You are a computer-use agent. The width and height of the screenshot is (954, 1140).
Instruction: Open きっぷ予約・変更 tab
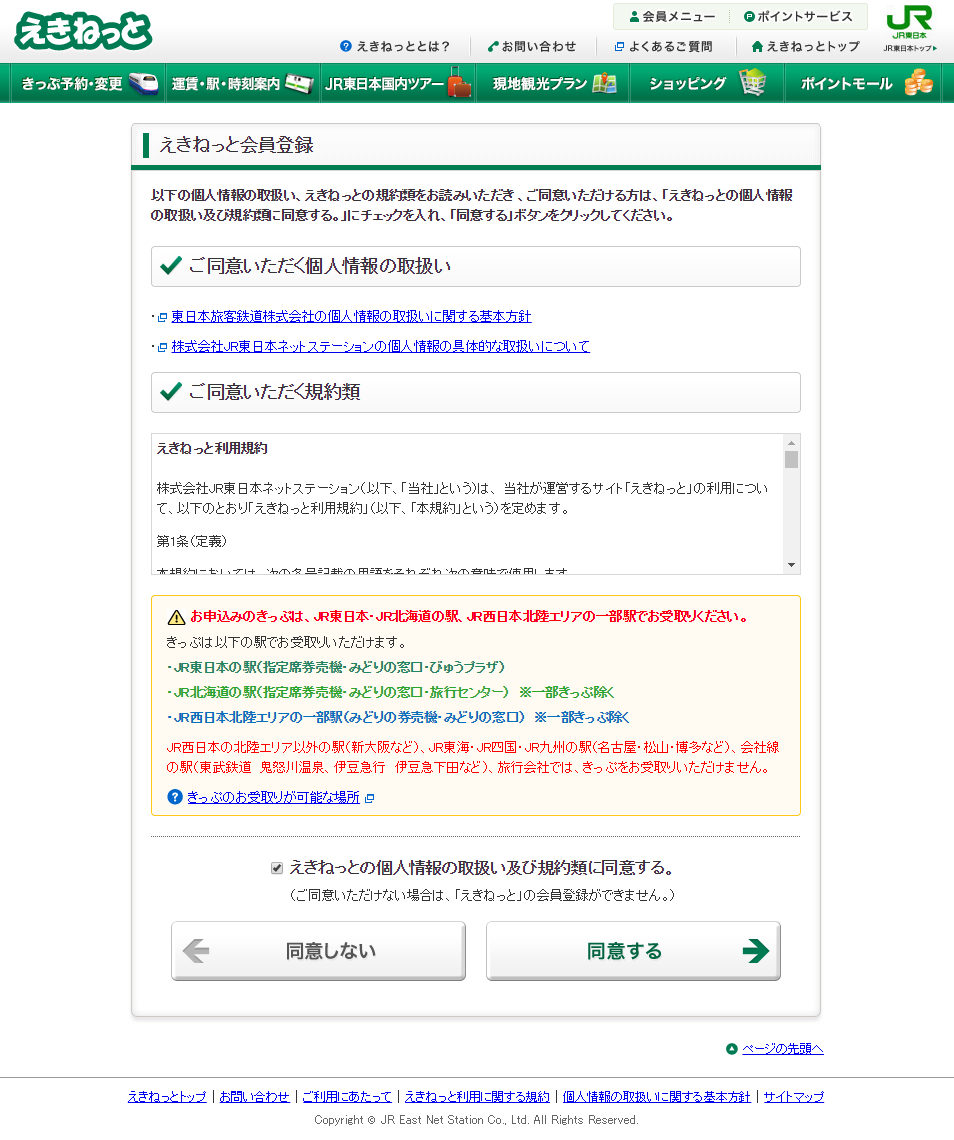coord(89,84)
